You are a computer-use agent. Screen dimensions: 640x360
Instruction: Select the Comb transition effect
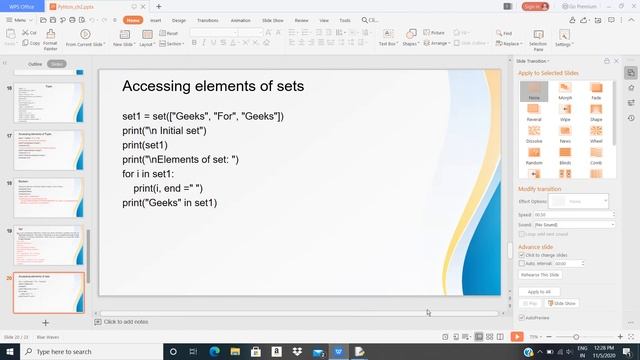coord(596,156)
